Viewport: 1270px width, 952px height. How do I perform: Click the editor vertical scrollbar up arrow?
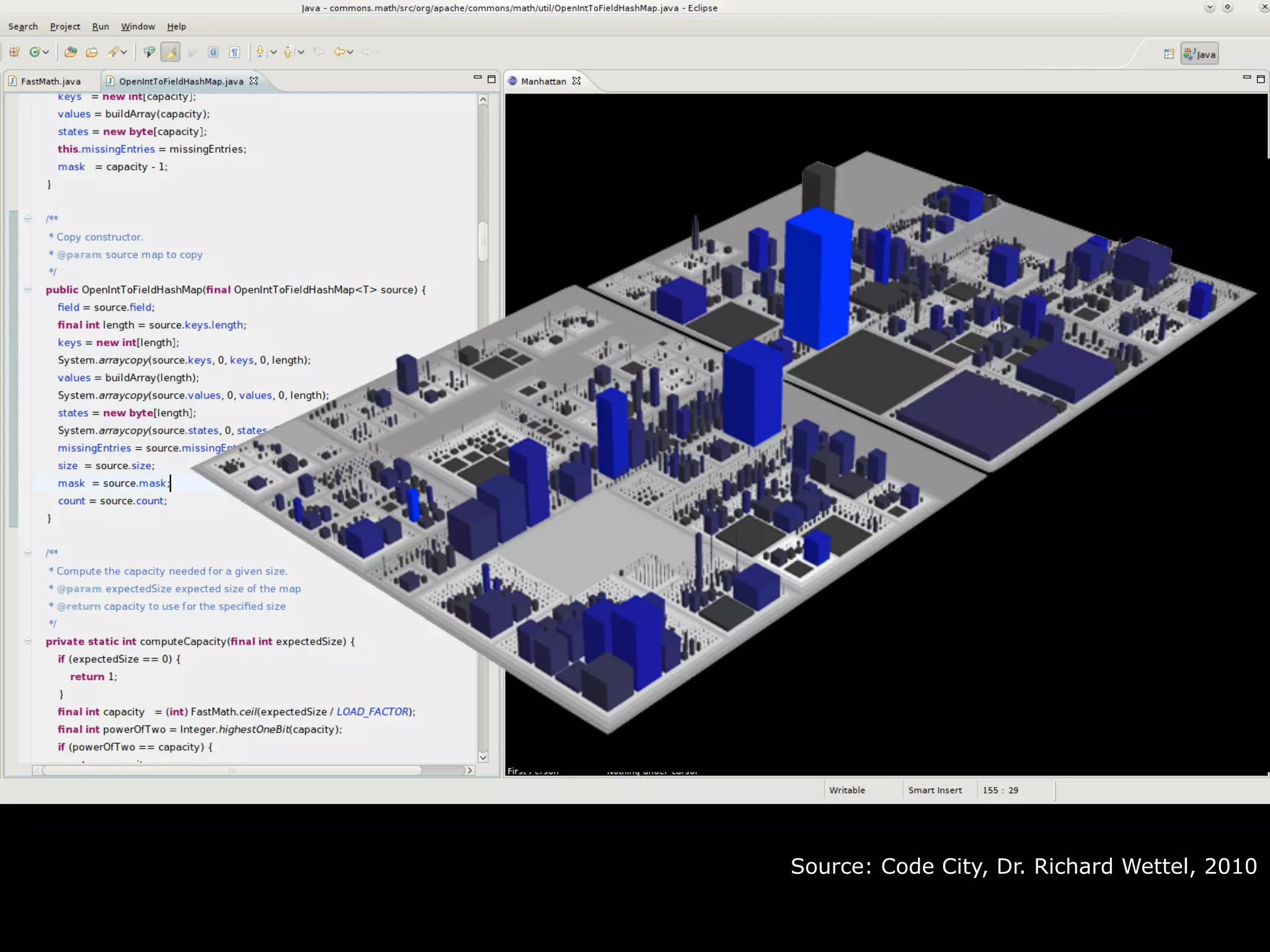[x=483, y=100]
